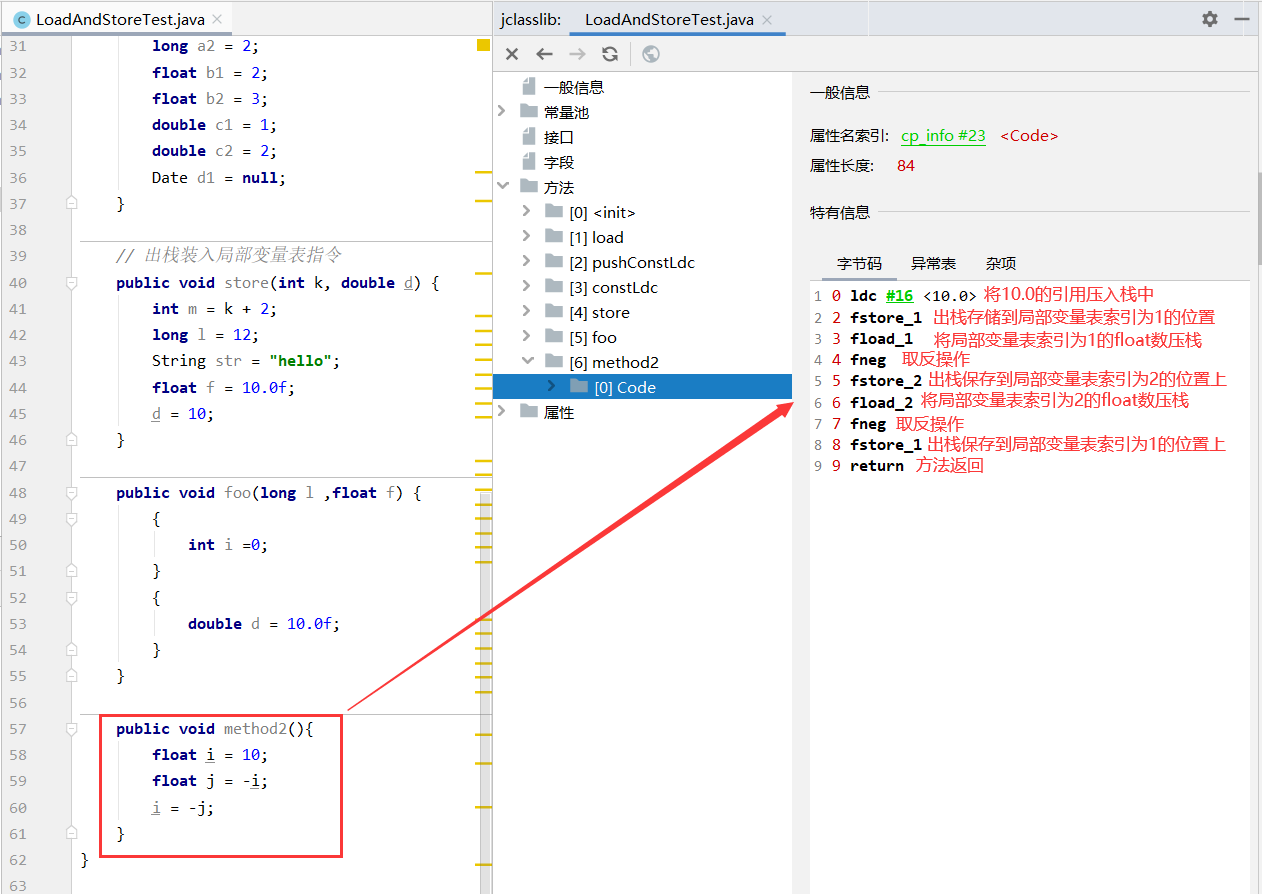Open the cp_info #23 link
This screenshot has height=894, width=1262.
click(x=943, y=136)
